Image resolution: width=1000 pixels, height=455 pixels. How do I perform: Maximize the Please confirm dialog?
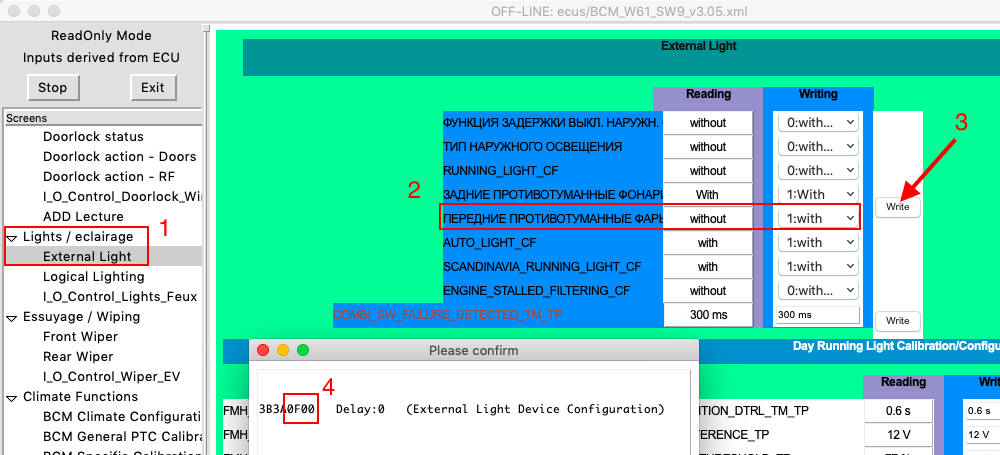[303, 350]
